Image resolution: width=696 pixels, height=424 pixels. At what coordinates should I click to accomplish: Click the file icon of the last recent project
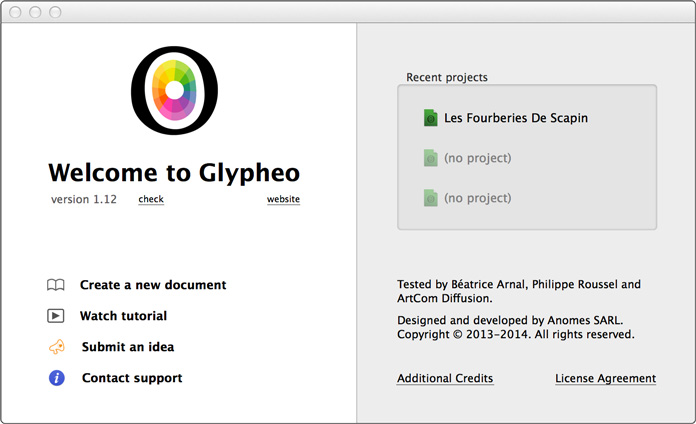(430, 198)
